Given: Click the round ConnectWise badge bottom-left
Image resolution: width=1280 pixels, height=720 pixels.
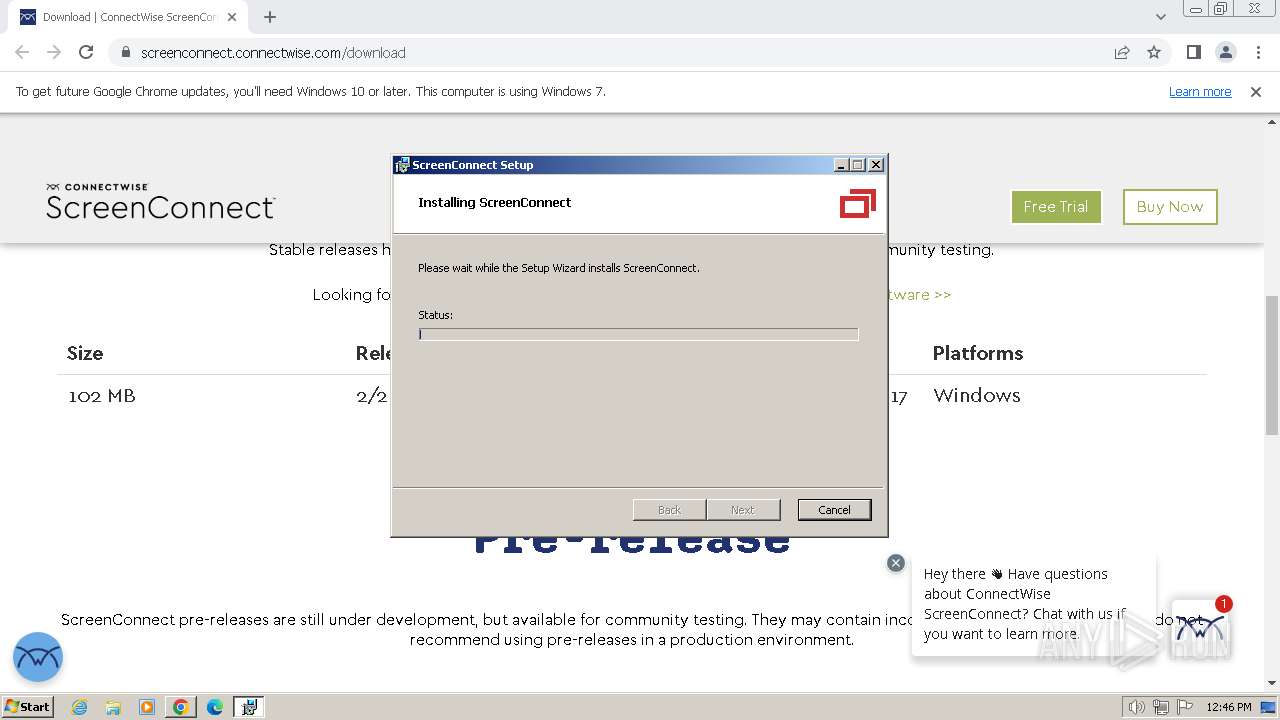Looking at the screenshot, I should [38, 657].
